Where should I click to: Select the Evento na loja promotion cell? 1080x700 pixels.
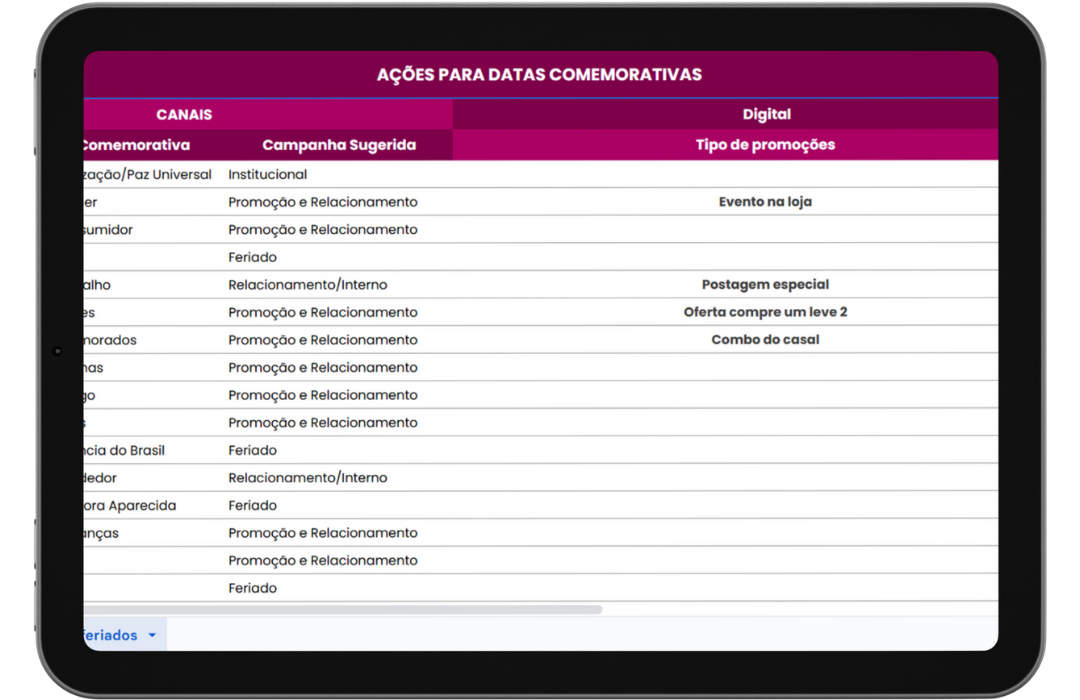click(x=765, y=202)
